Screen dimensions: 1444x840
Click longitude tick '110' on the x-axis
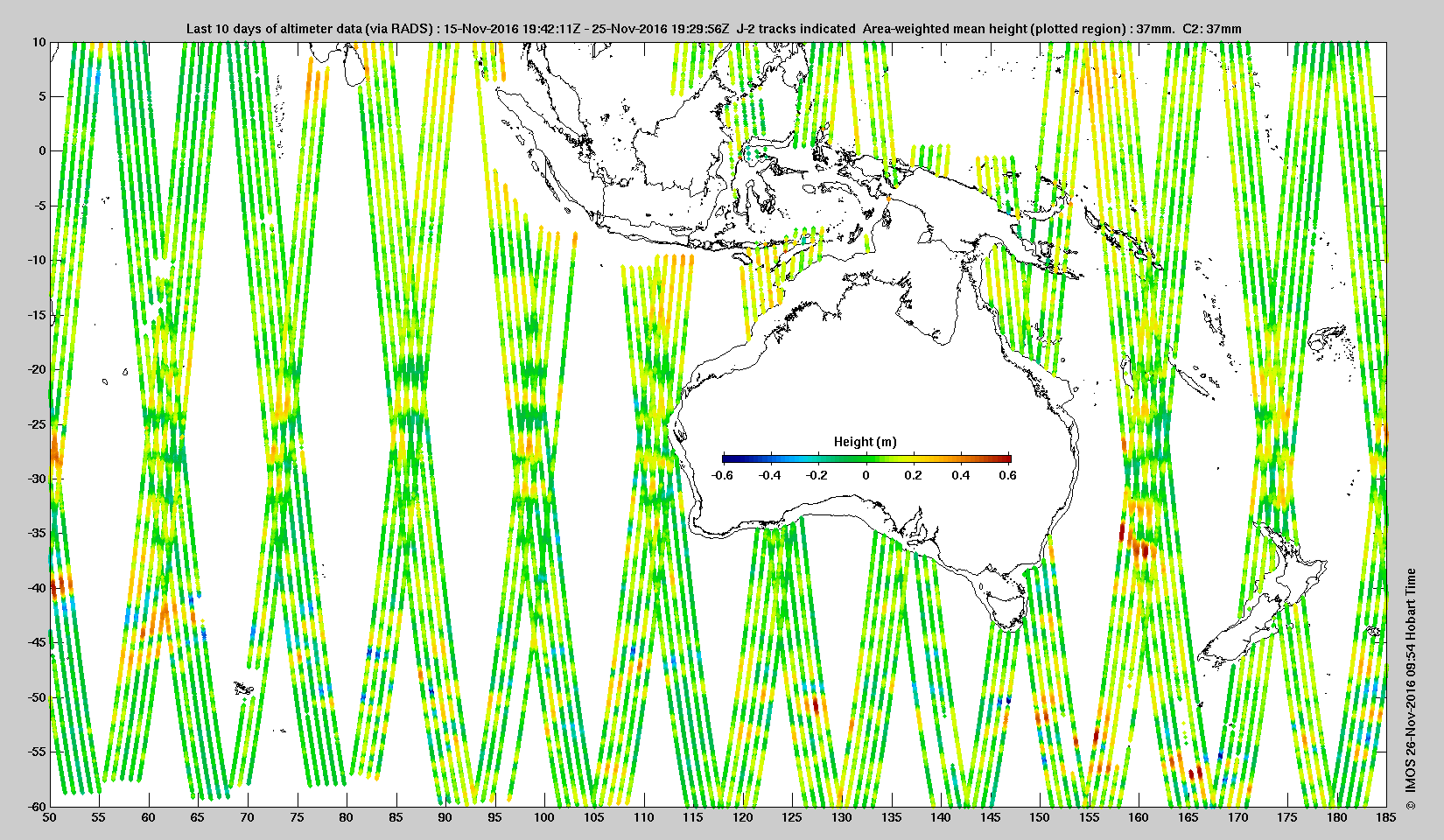[x=643, y=818]
